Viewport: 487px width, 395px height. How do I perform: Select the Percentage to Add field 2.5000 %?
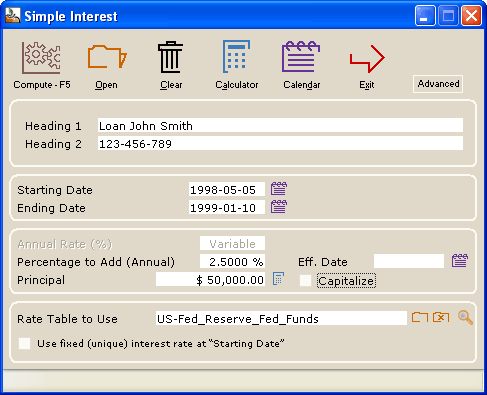click(x=232, y=262)
